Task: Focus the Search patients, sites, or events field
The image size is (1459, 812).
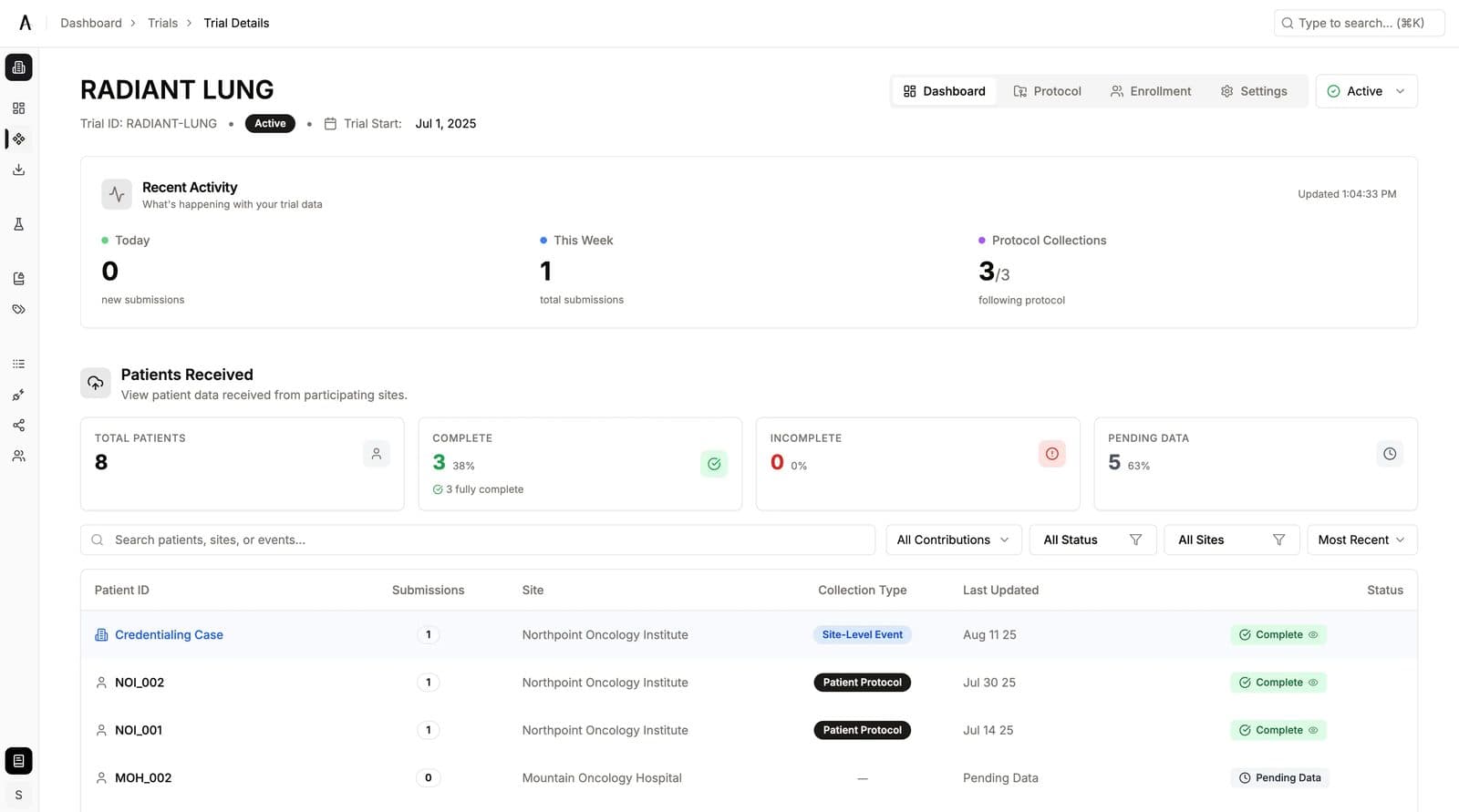Action: pos(478,540)
